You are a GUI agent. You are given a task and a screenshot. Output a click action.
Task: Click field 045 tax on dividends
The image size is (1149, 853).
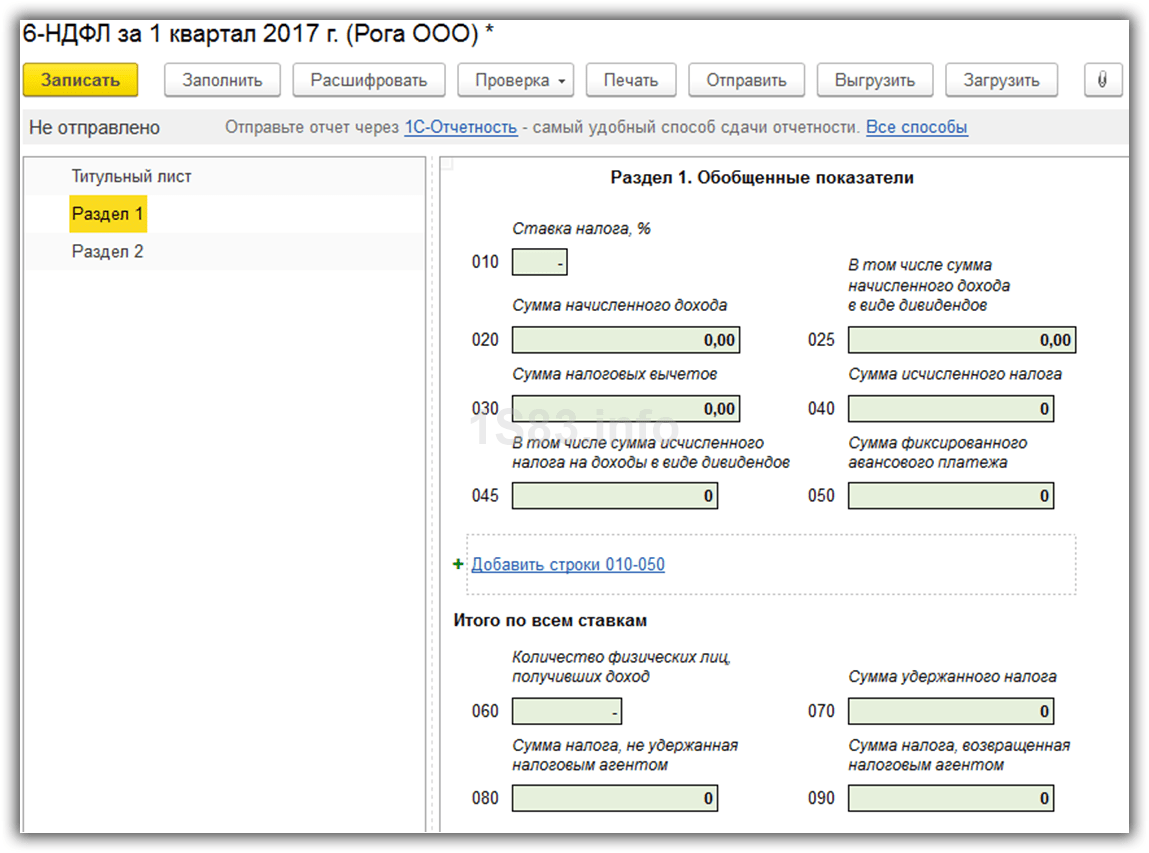[x=615, y=495]
